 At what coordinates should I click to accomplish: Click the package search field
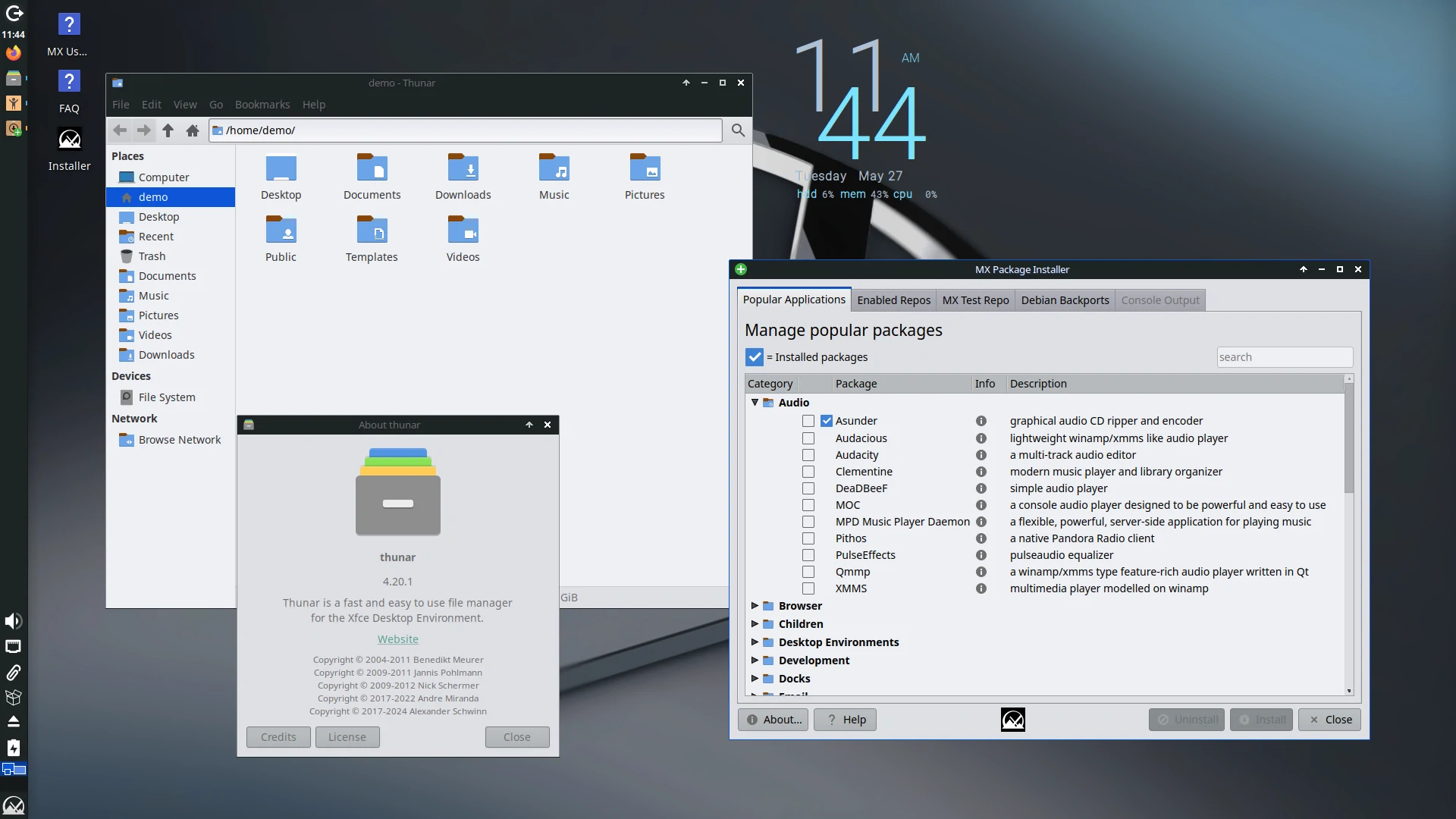[1285, 356]
